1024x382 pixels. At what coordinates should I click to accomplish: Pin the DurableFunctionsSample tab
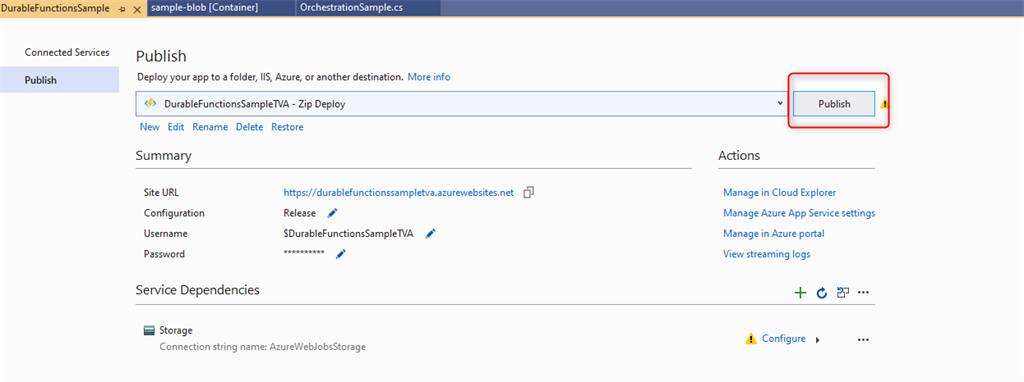123,9
